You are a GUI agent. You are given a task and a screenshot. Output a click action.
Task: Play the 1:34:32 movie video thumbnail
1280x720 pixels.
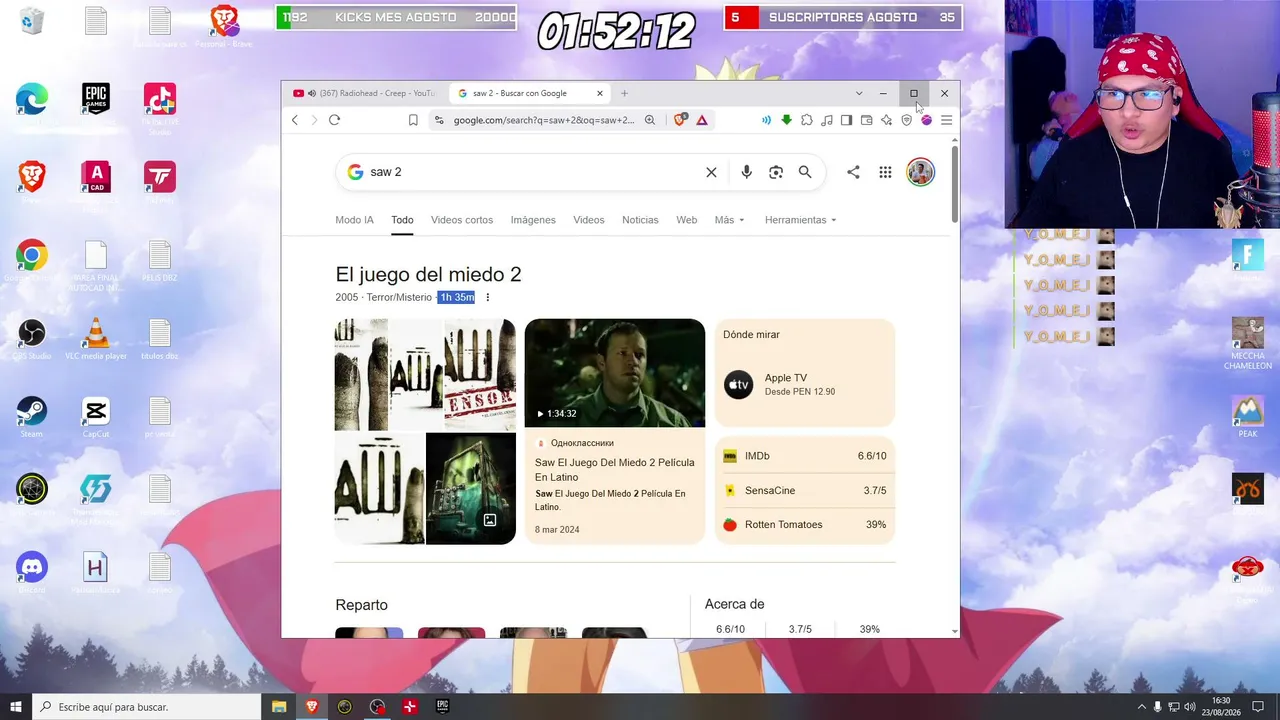(615, 373)
